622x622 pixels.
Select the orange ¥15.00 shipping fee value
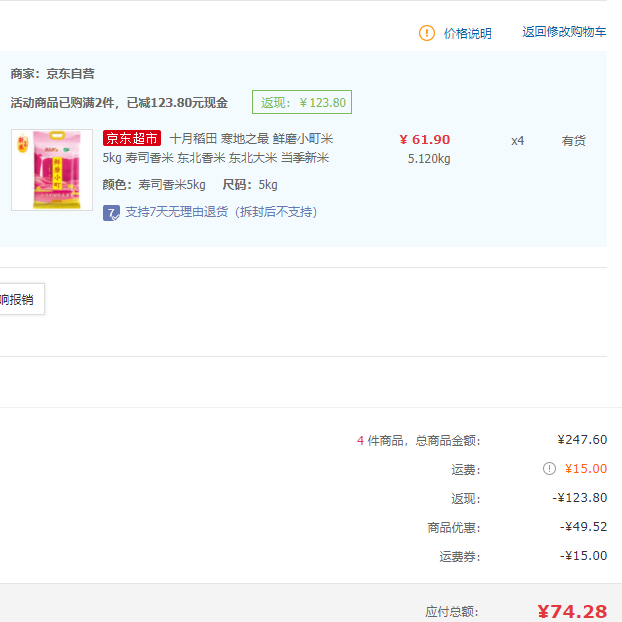click(x=586, y=469)
